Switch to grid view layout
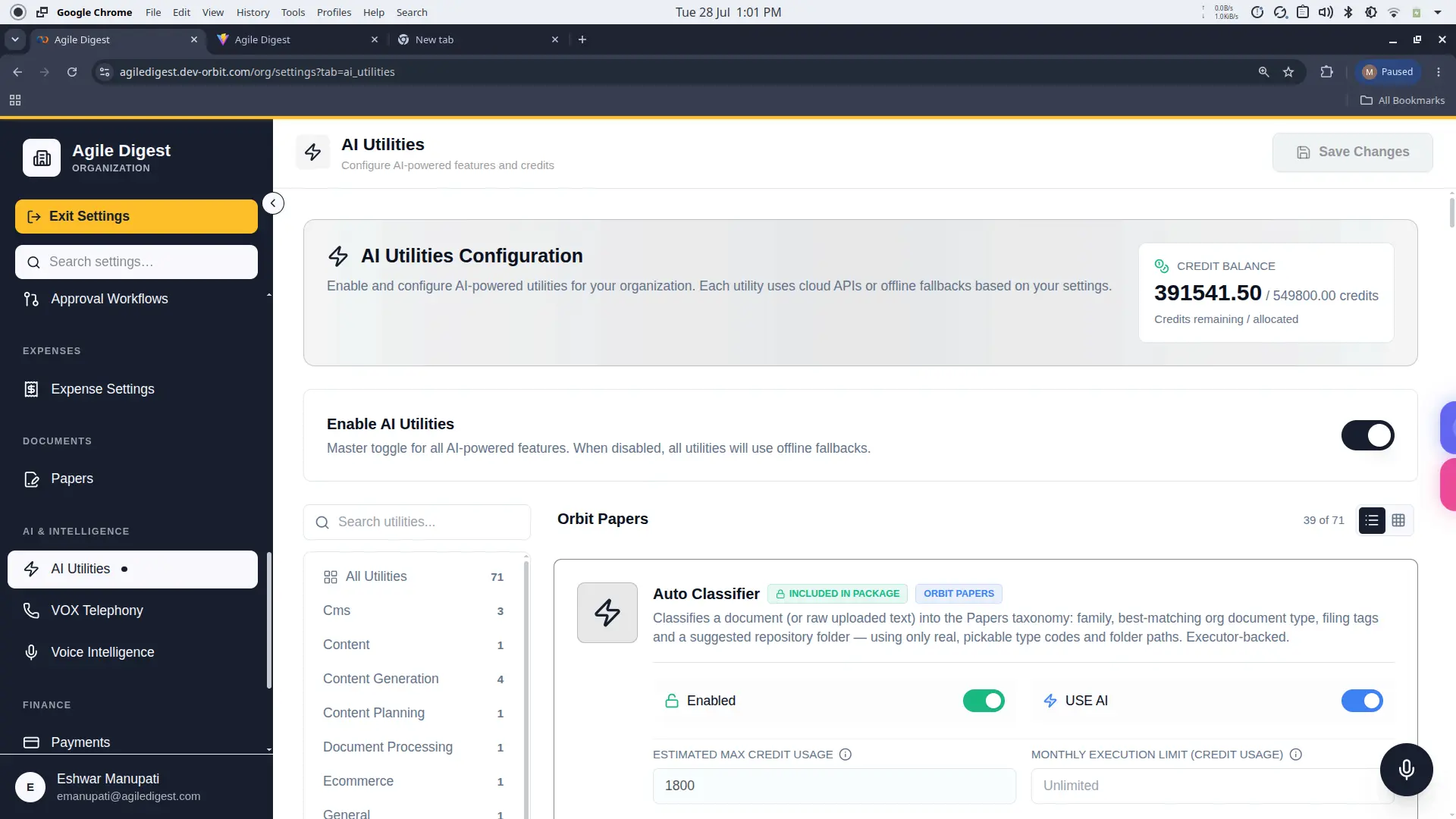The width and height of the screenshot is (1456, 819). pos(1398,520)
